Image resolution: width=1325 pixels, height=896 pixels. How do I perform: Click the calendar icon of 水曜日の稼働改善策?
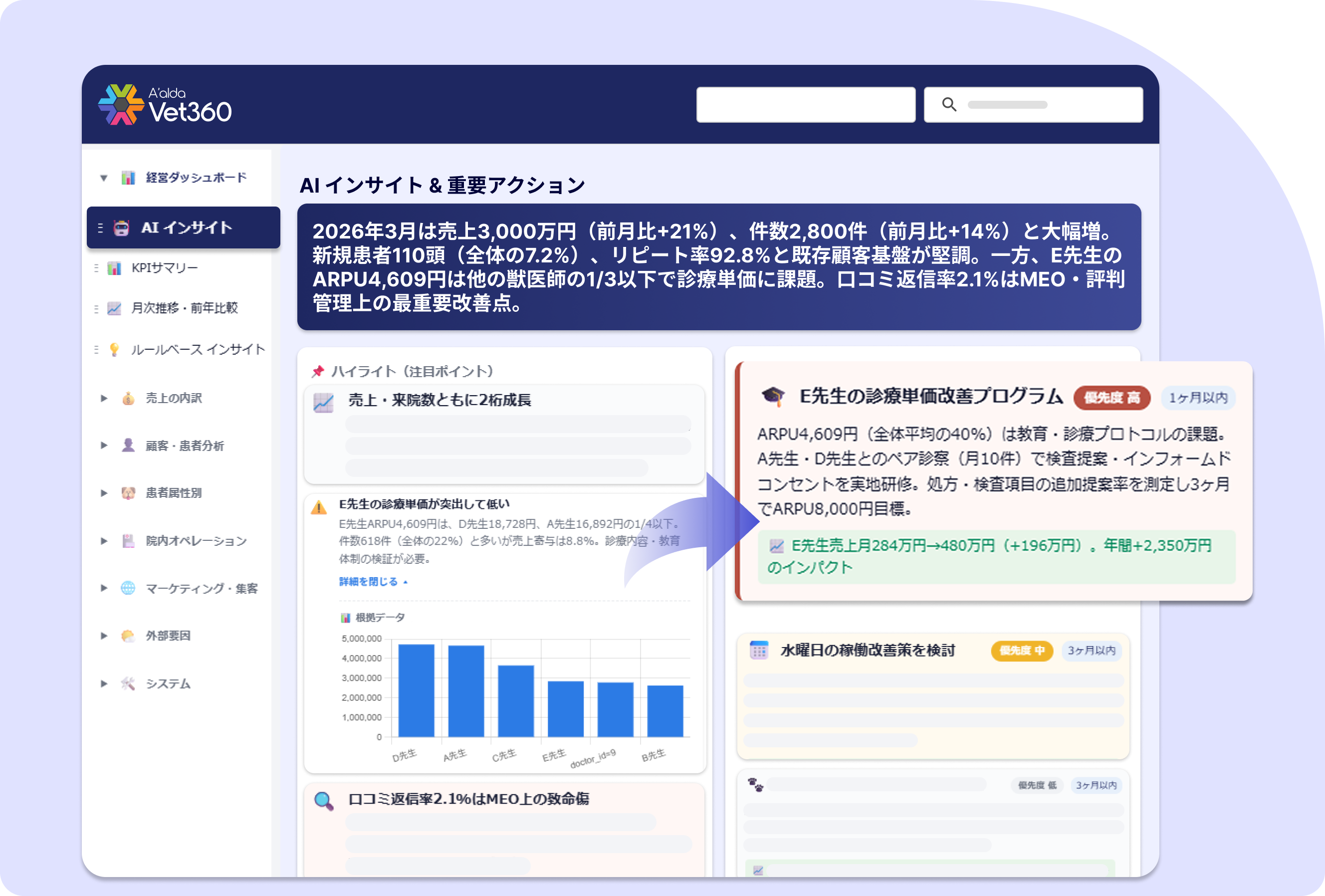tap(759, 650)
